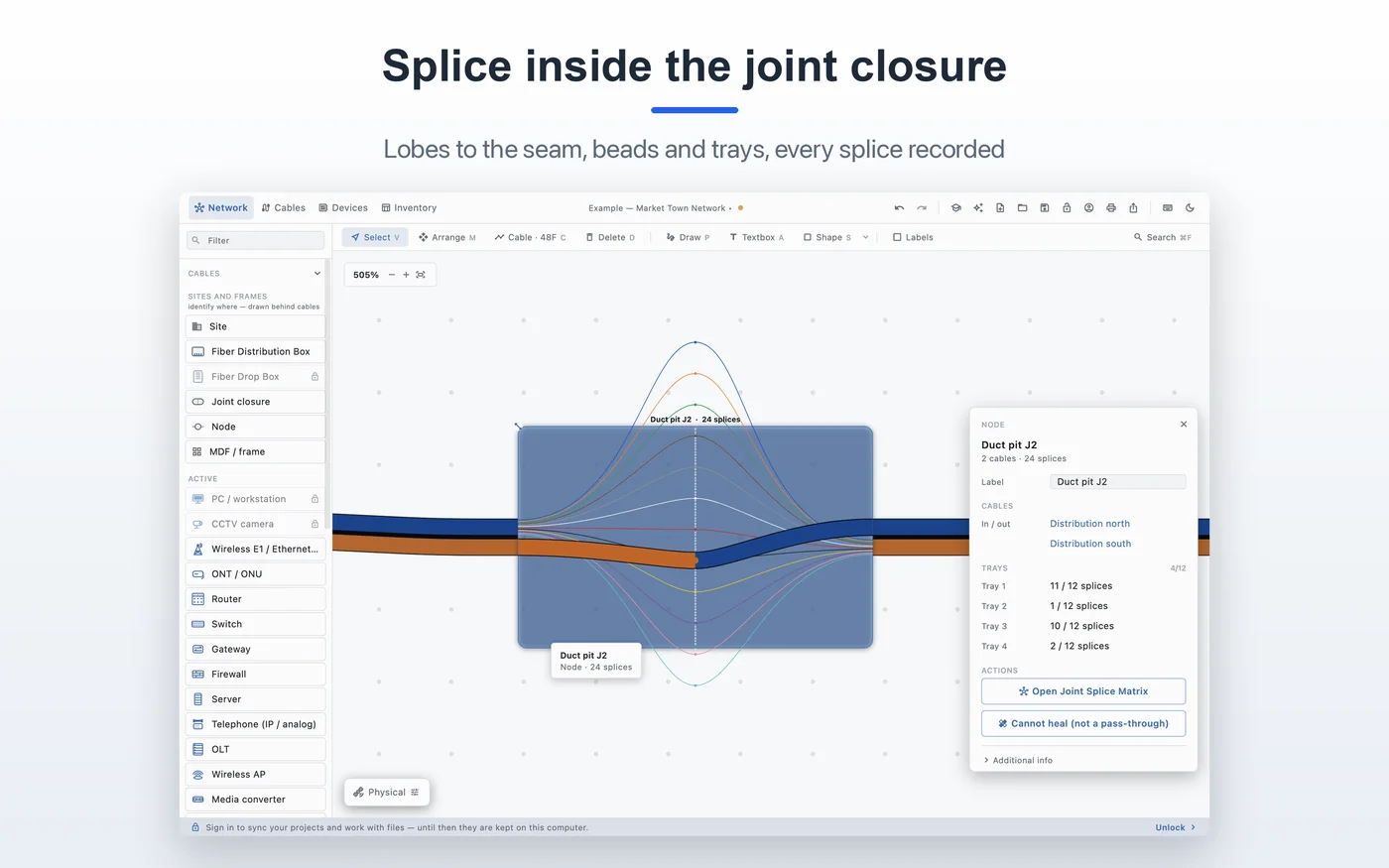Save project using the save icon
The height and width of the screenshot is (868, 1389).
(1045, 208)
